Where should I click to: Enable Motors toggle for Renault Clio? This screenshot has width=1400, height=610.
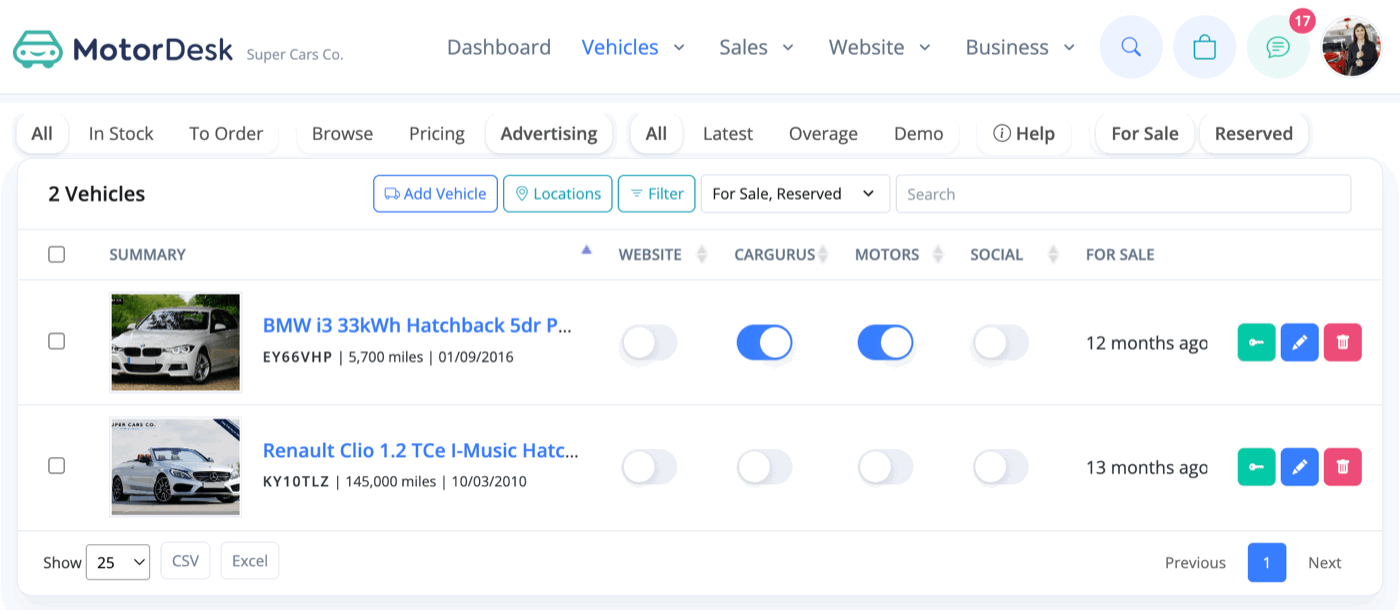tap(885, 467)
